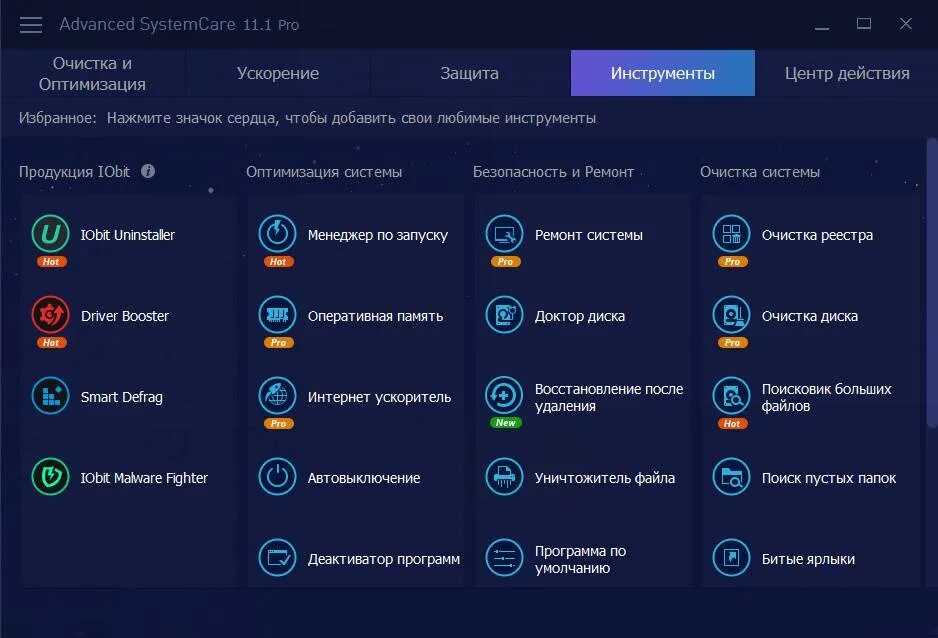
Task: Click the Очистка диска label
Action: (809, 316)
